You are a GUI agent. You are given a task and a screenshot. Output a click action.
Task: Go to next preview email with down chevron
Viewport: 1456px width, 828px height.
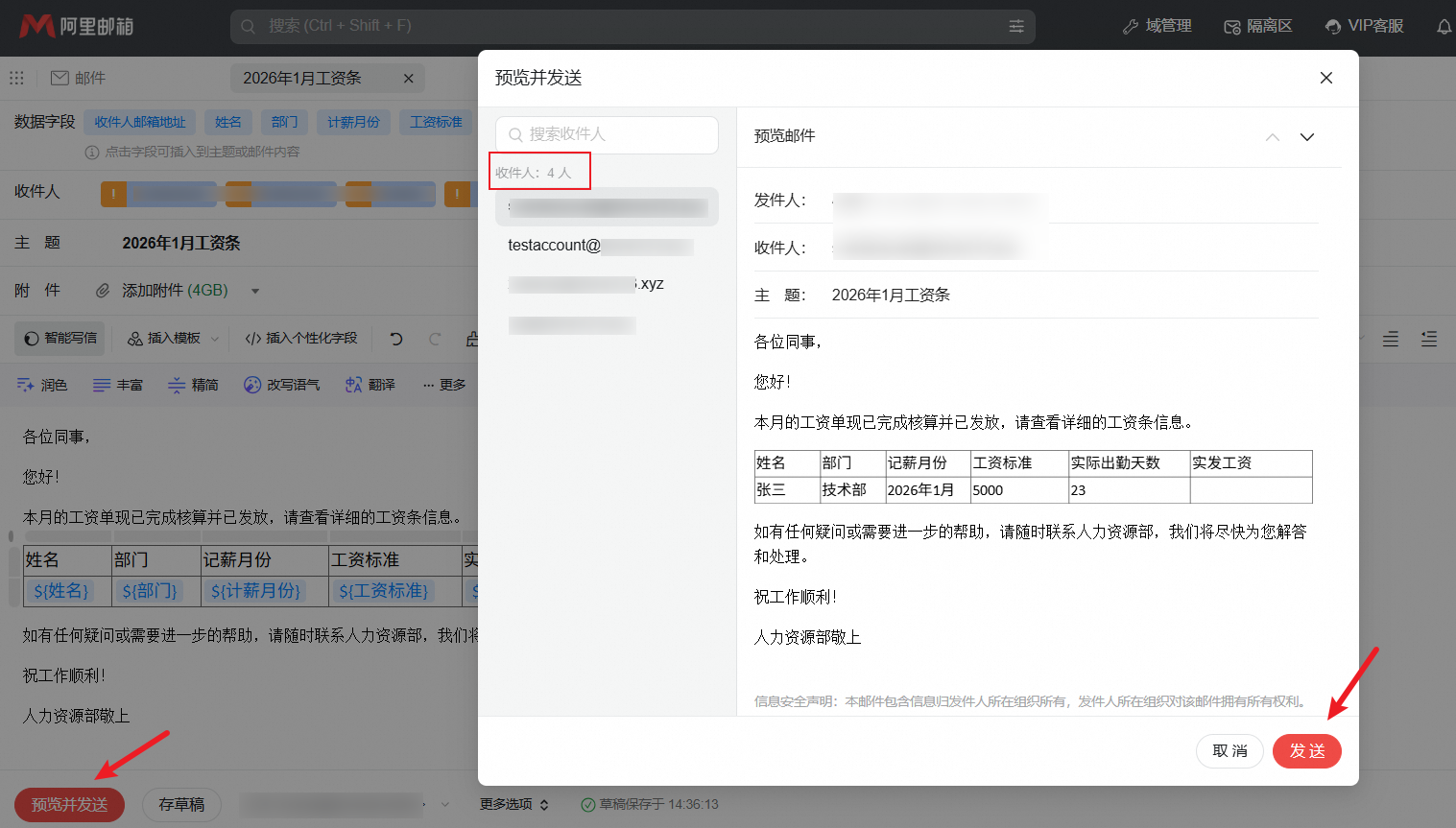(x=1307, y=137)
